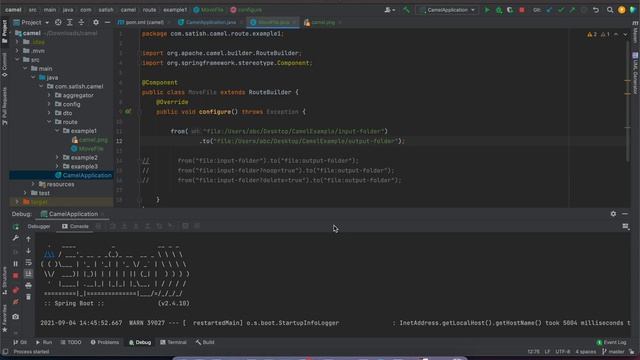Select opened file locate icon in Project panel

[58, 22]
